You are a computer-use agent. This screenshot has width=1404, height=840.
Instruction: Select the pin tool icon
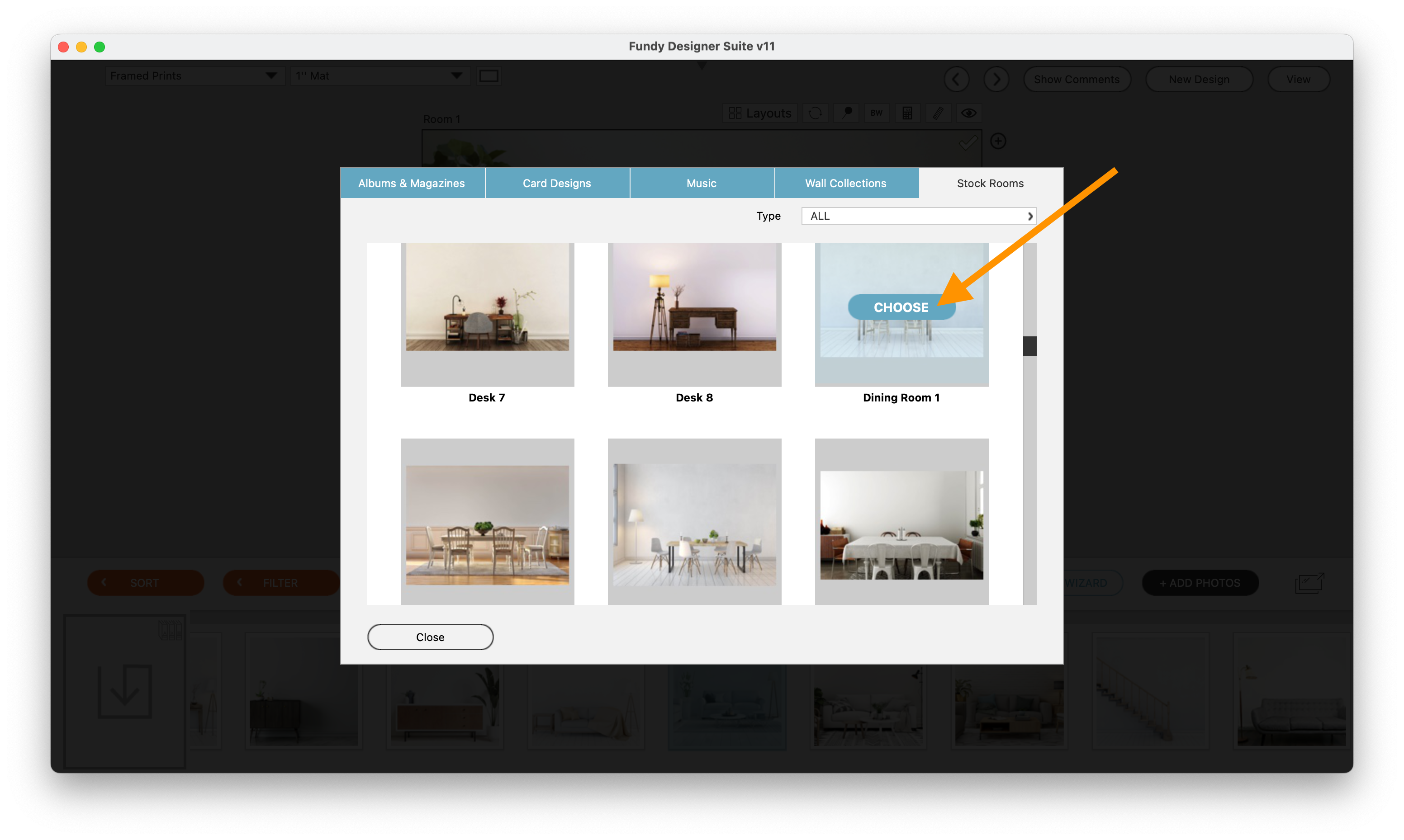point(846,113)
